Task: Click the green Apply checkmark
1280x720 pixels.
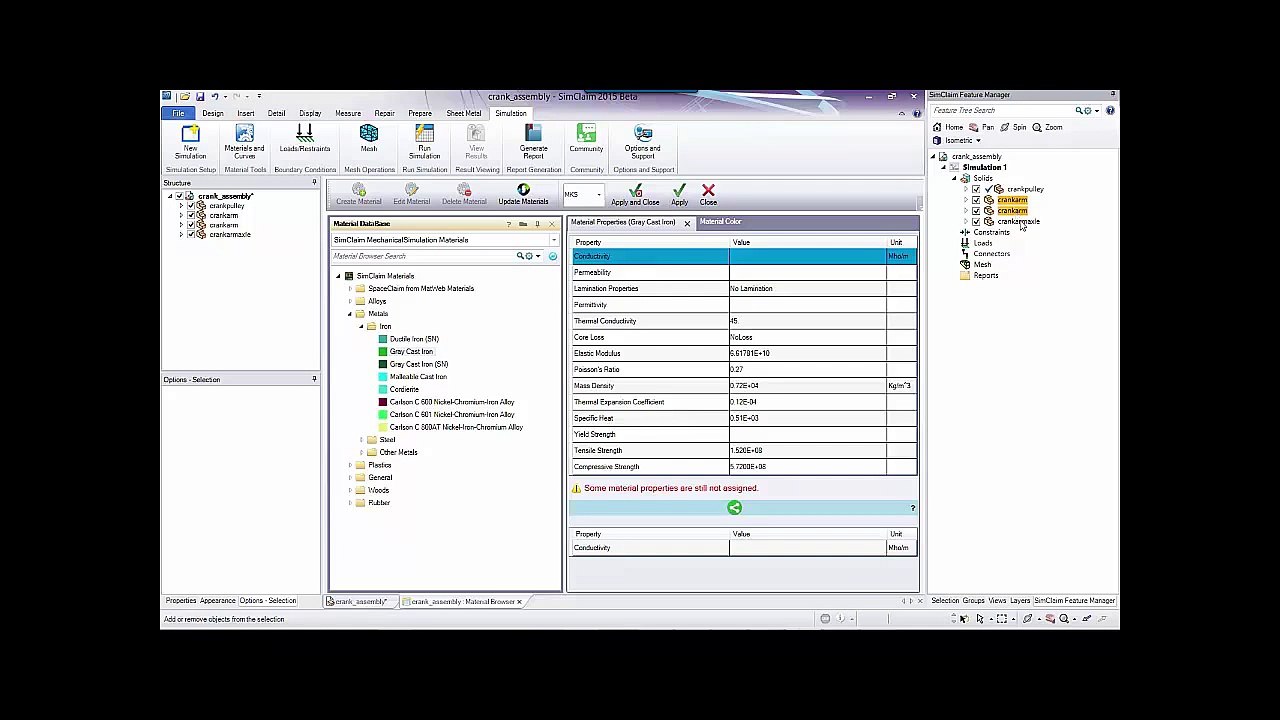Action: [679, 189]
